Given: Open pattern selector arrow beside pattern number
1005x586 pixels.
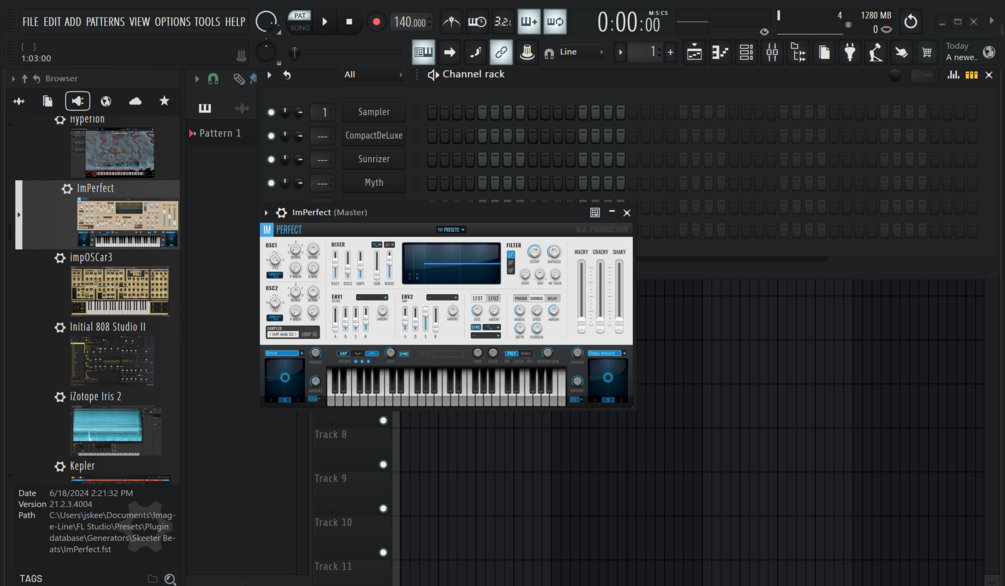Looking at the screenshot, I should 620,52.
